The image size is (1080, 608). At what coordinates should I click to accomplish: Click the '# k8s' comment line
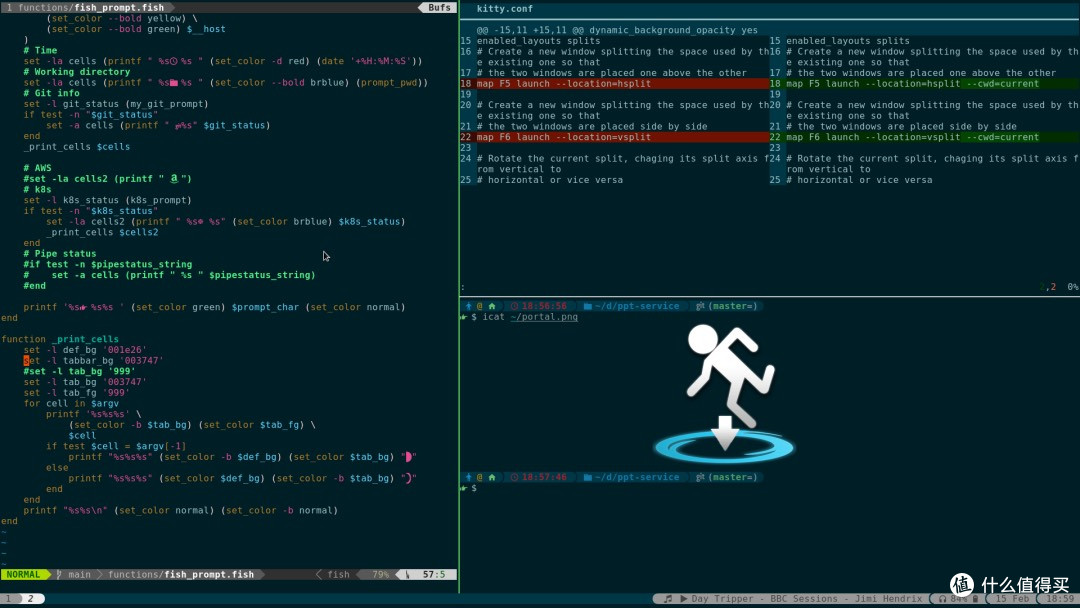click(37, 189)
